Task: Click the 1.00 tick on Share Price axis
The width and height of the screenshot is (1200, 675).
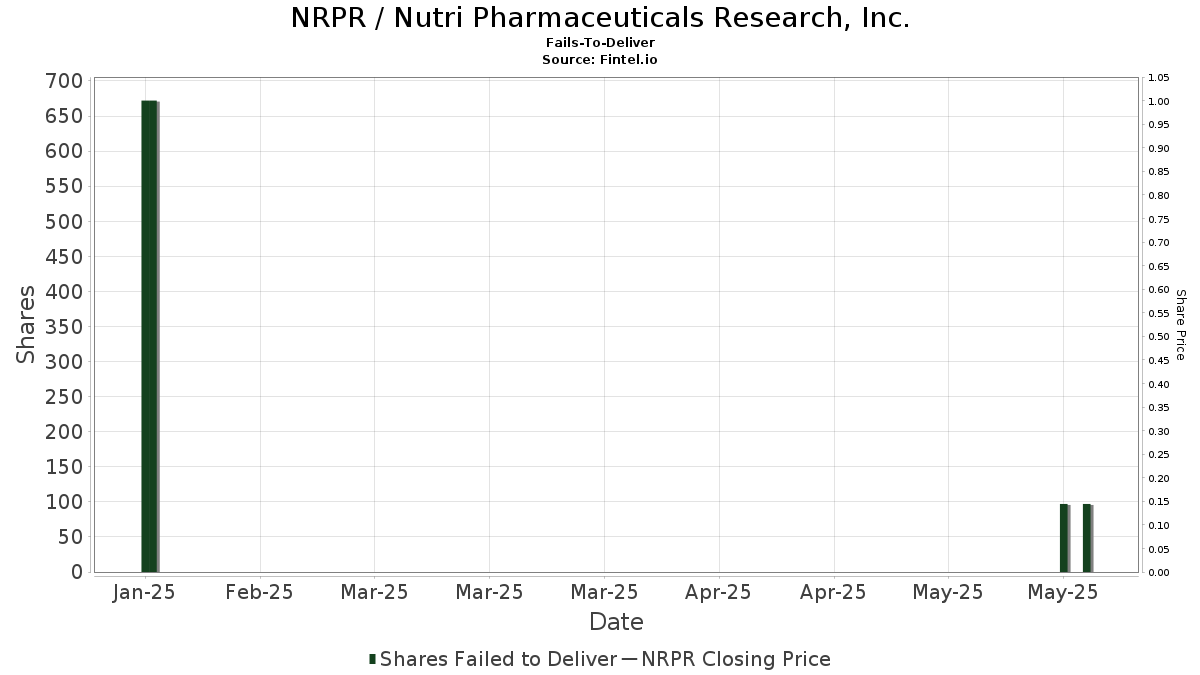Action: pos(1159,102)
